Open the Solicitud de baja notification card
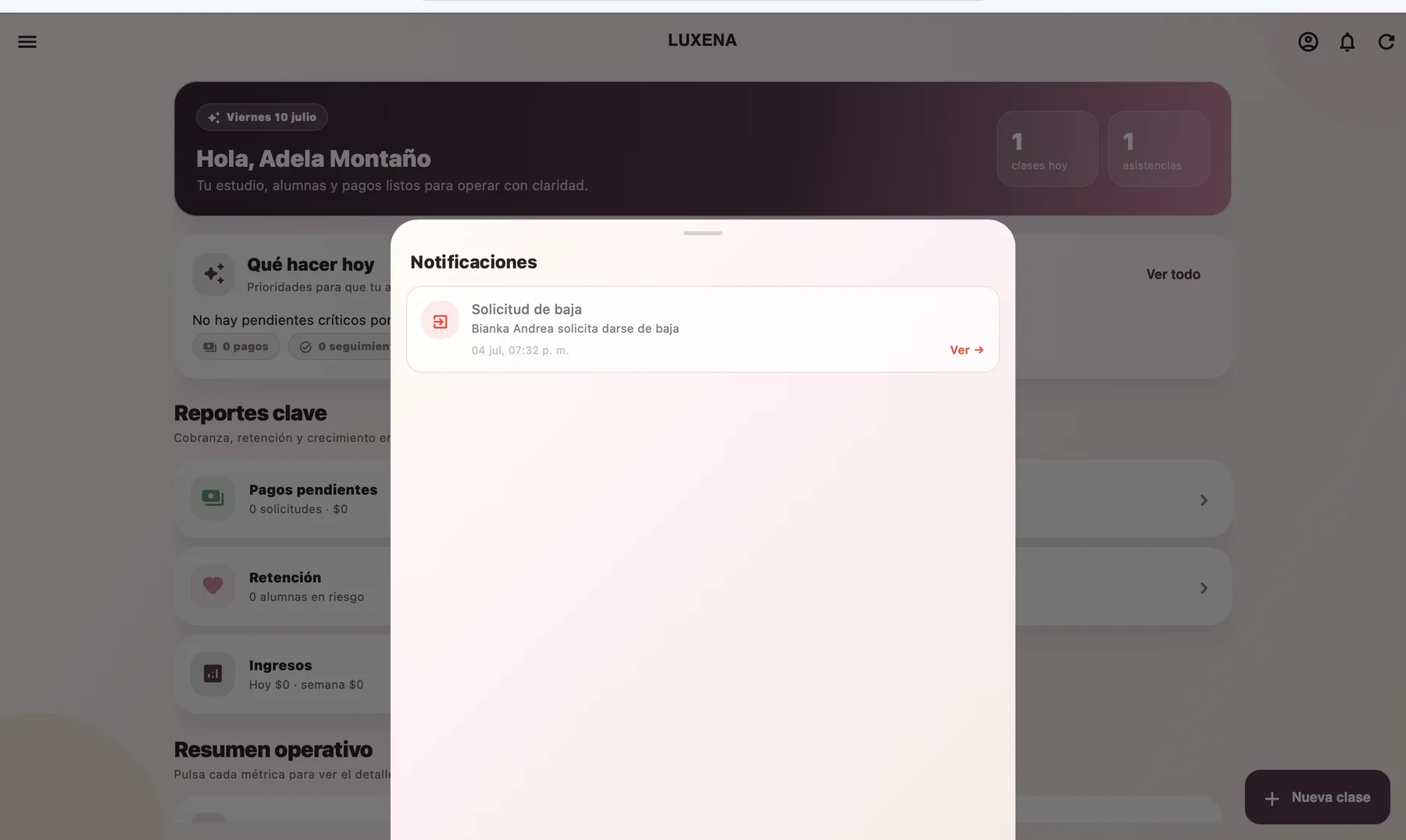The width and height of the screenshot is (1406, 840). pos(703,329)
